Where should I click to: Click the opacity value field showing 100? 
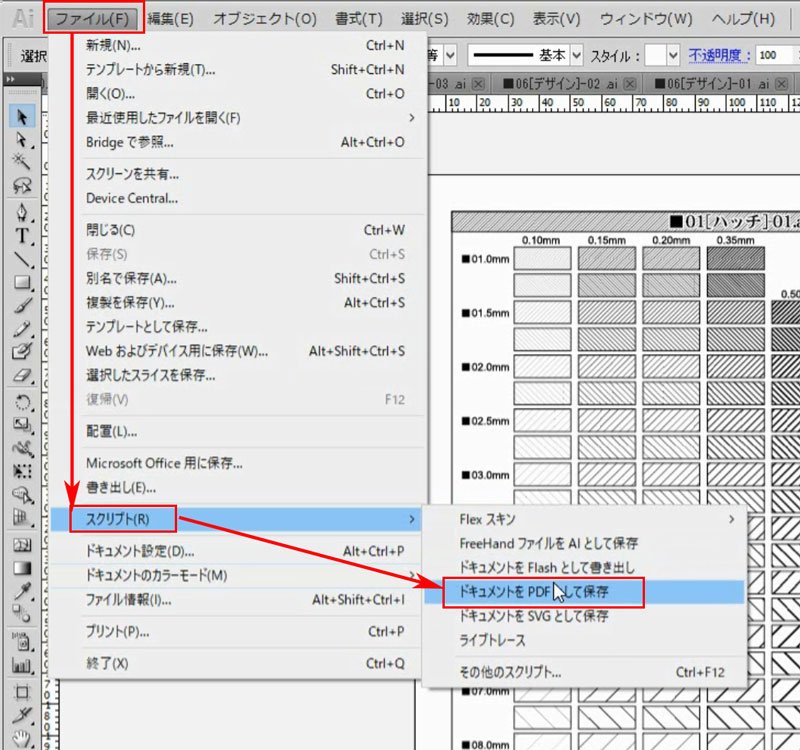[774, 55]
